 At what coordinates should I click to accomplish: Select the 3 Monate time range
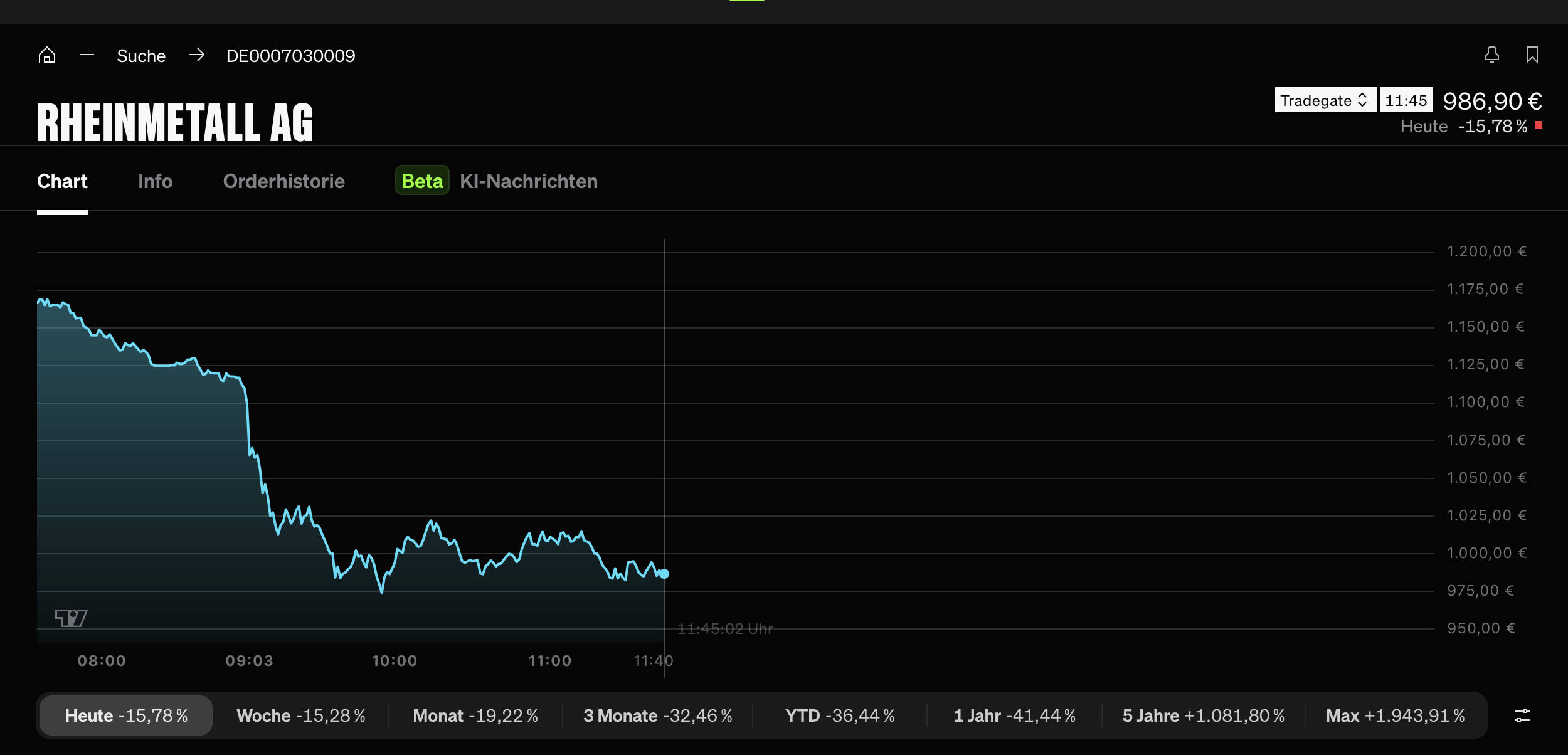[x=658, y=715]
